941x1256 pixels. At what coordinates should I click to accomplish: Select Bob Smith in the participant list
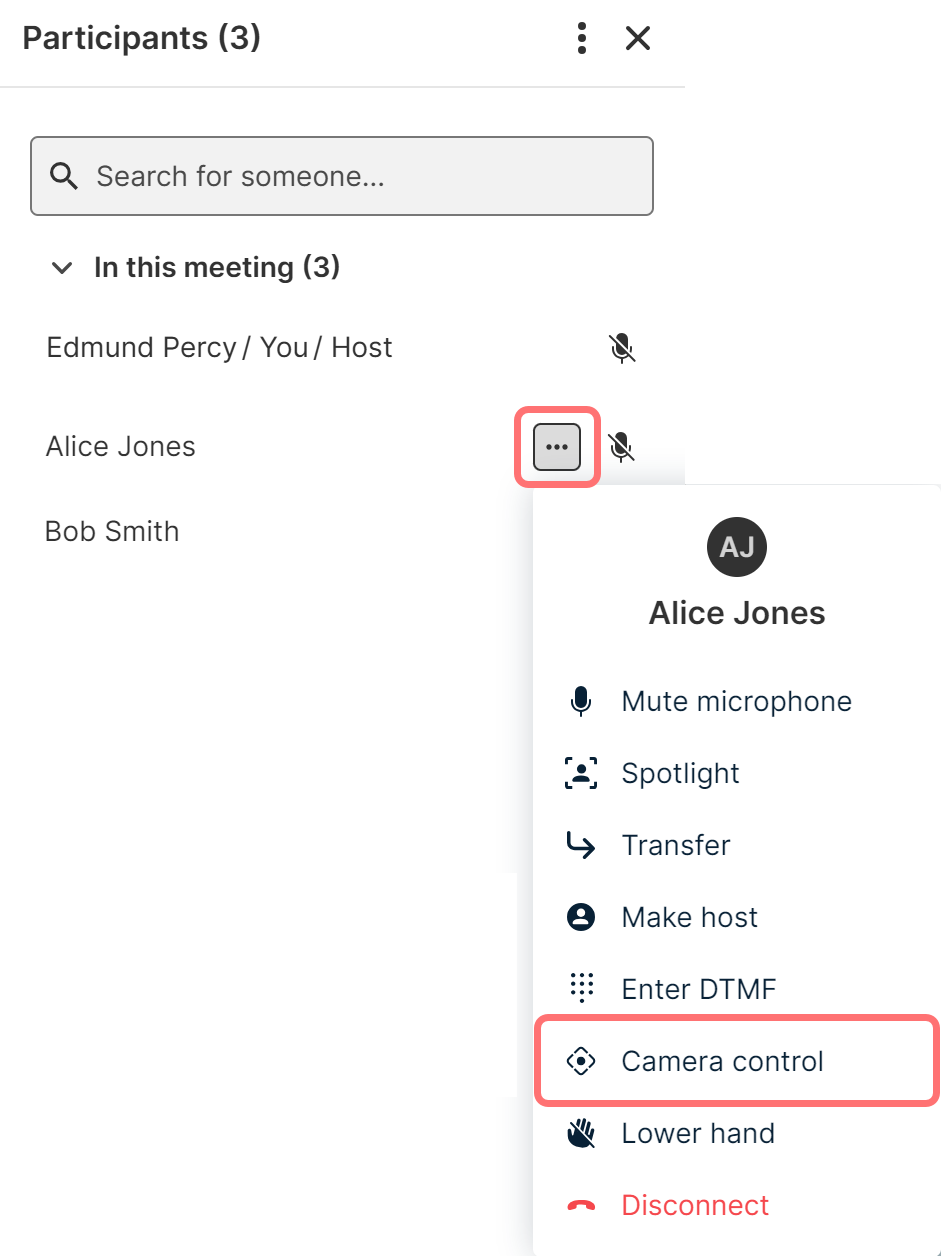pyautogui.click(x=112, y=531)
